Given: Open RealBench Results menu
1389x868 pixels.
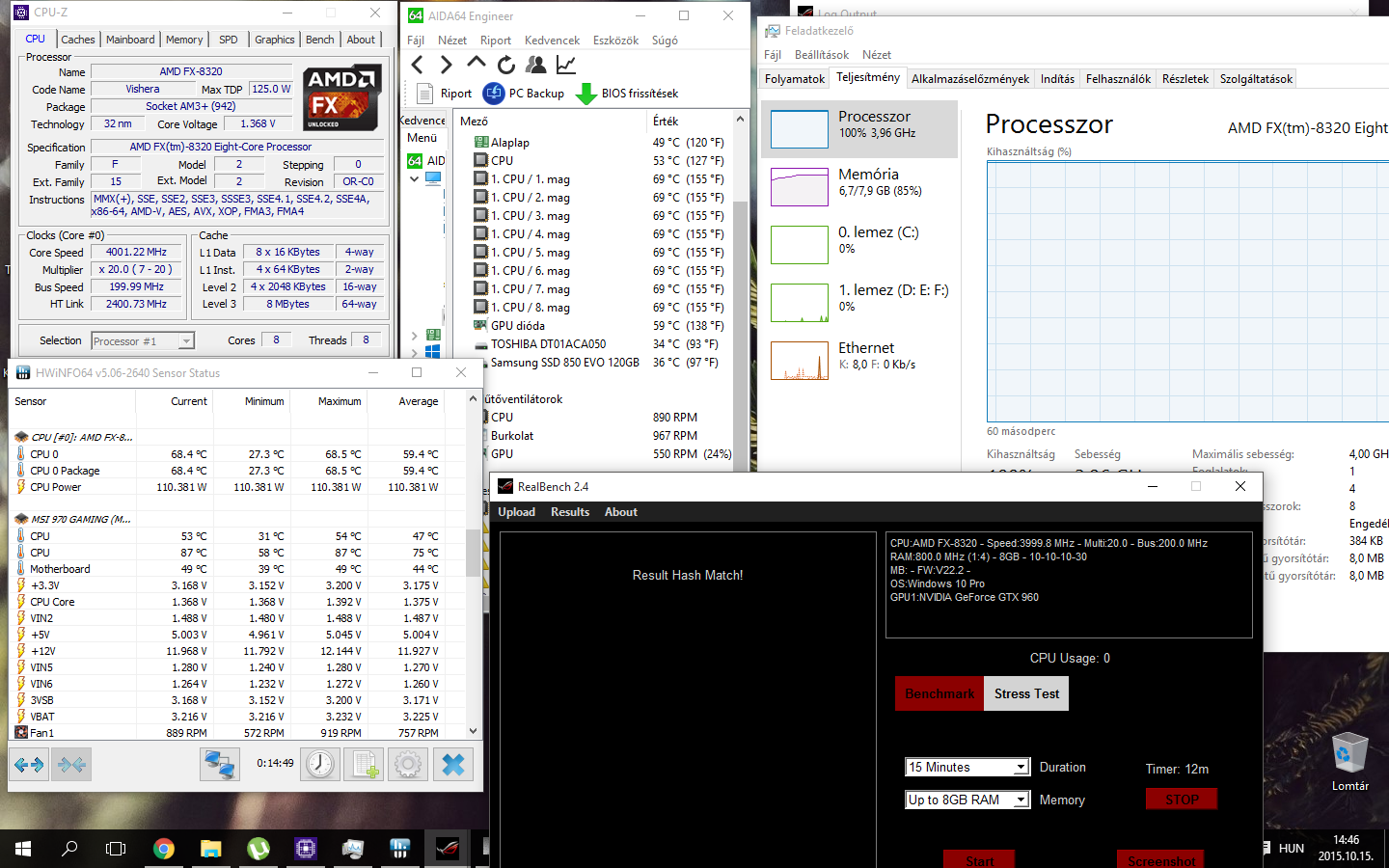Looking at the screenshot, I should pyautogui.click(x=570, y=512).
